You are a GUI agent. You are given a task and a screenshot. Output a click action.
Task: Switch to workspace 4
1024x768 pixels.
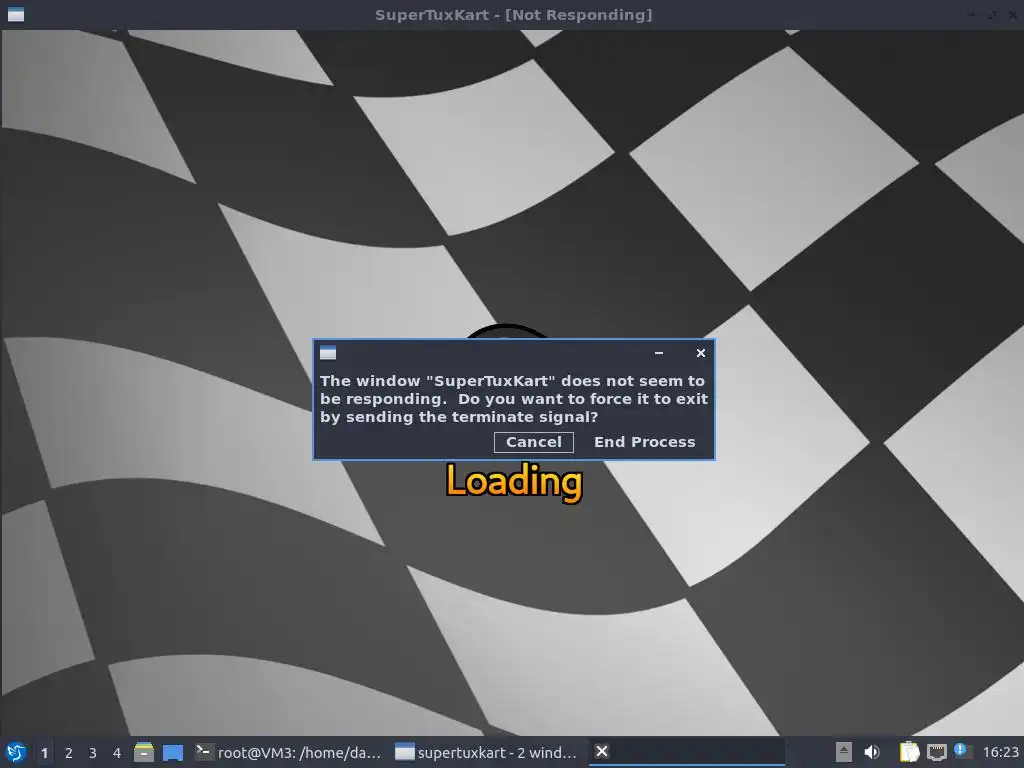pos(117,753)
